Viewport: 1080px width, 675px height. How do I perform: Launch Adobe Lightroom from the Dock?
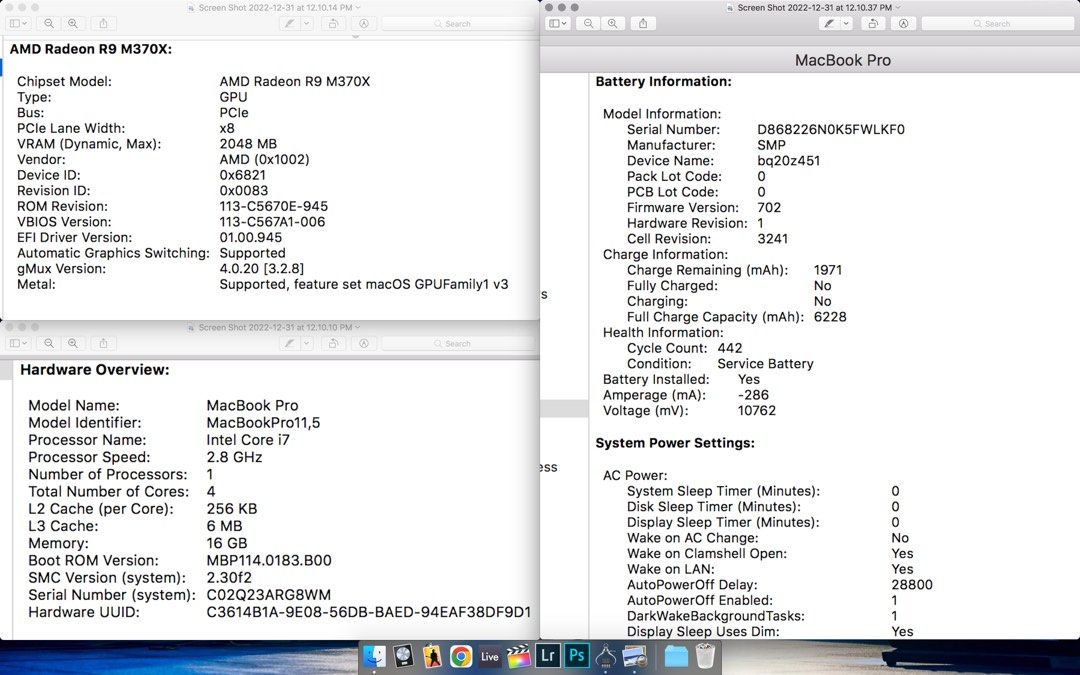(548, 656)
